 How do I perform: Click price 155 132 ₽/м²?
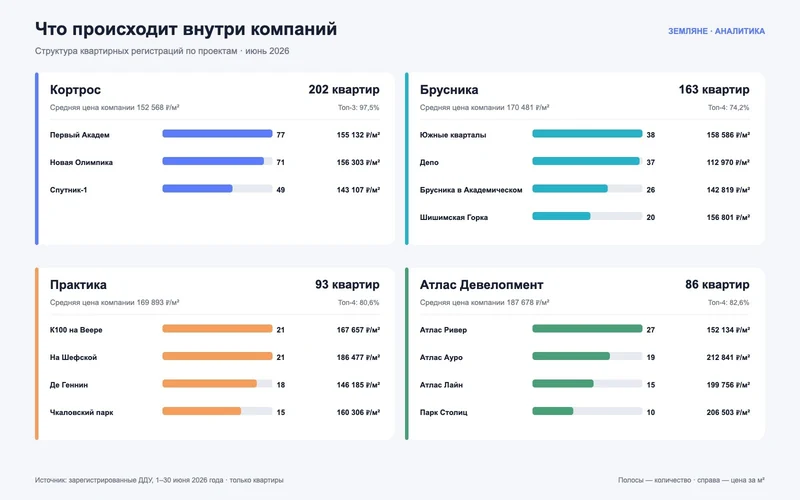pyautogui.click(x=358, y=135)
